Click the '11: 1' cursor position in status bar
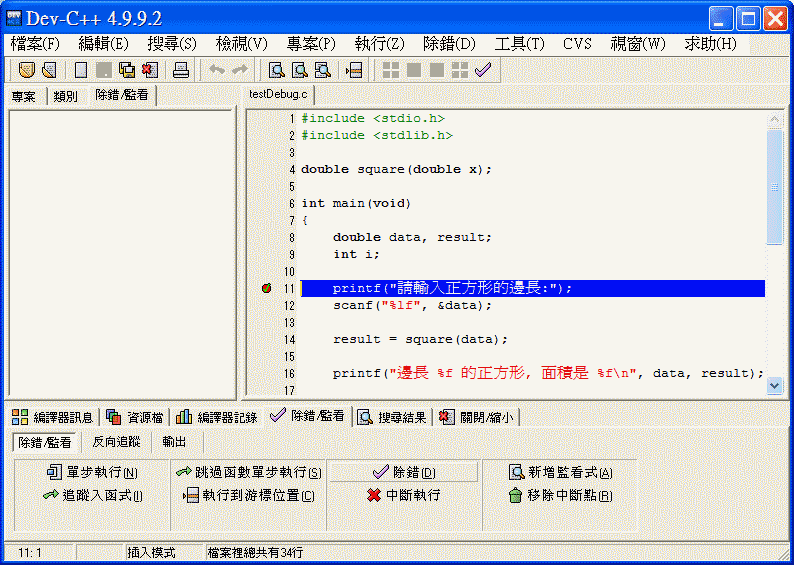The height and width of the screenshot is (565, 794). (x=29, y=552)
